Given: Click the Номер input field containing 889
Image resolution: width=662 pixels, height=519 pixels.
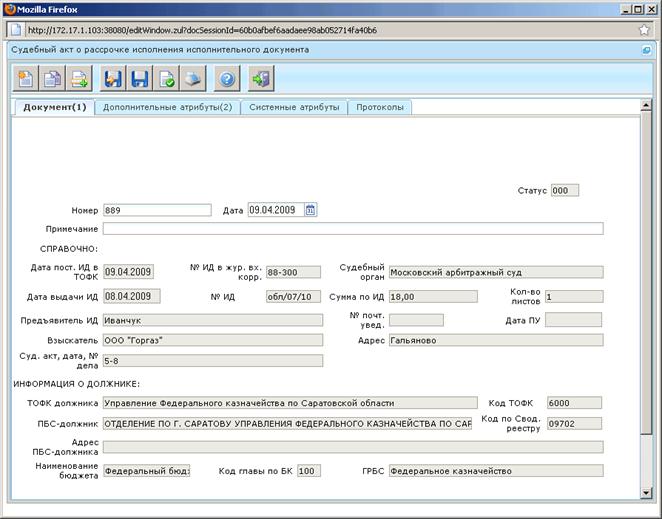Looking at the screenshot, I should coord(157,210).
